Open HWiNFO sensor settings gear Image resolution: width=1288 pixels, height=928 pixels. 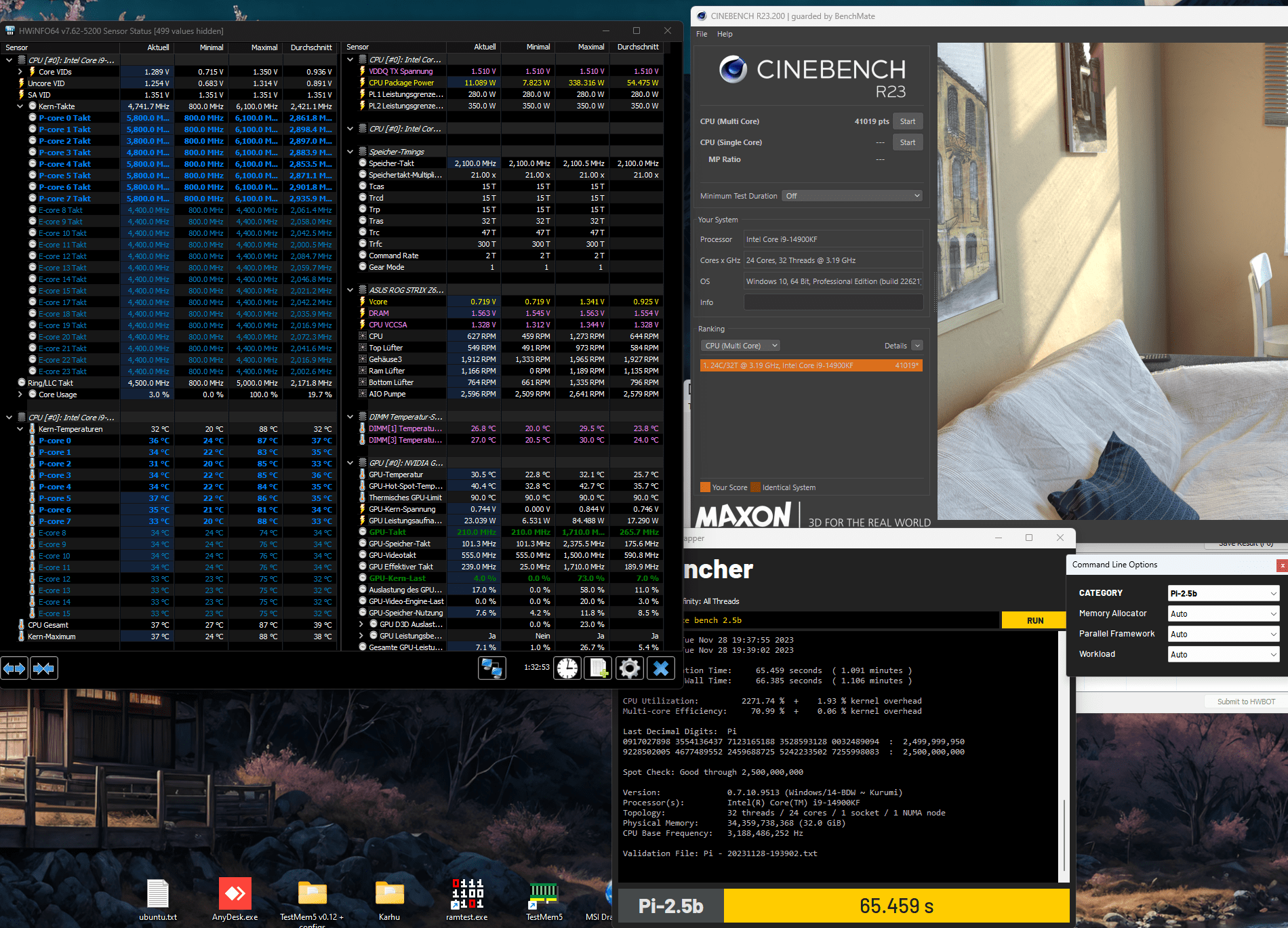coord(630,668)
